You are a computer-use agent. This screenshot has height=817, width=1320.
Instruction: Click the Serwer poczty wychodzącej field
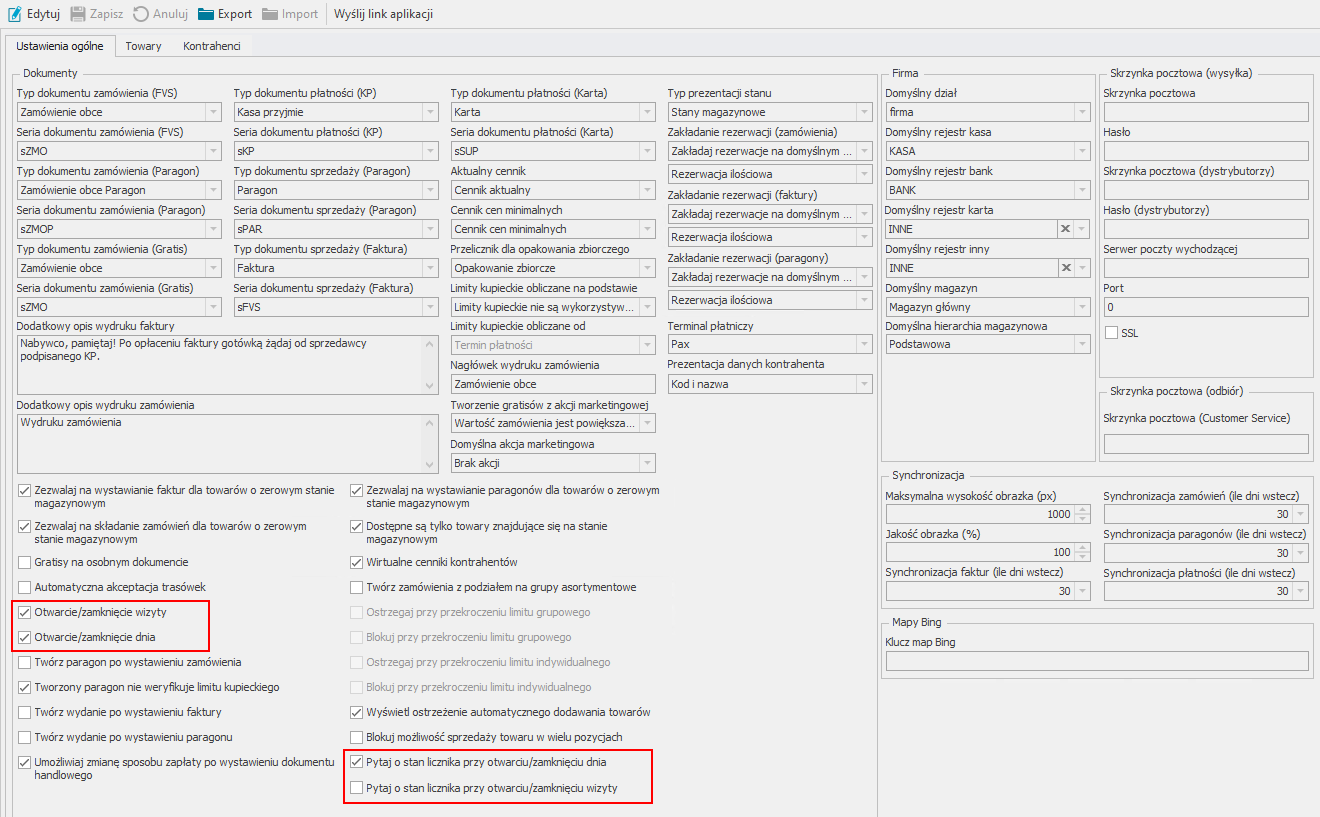coord(1205,268)
